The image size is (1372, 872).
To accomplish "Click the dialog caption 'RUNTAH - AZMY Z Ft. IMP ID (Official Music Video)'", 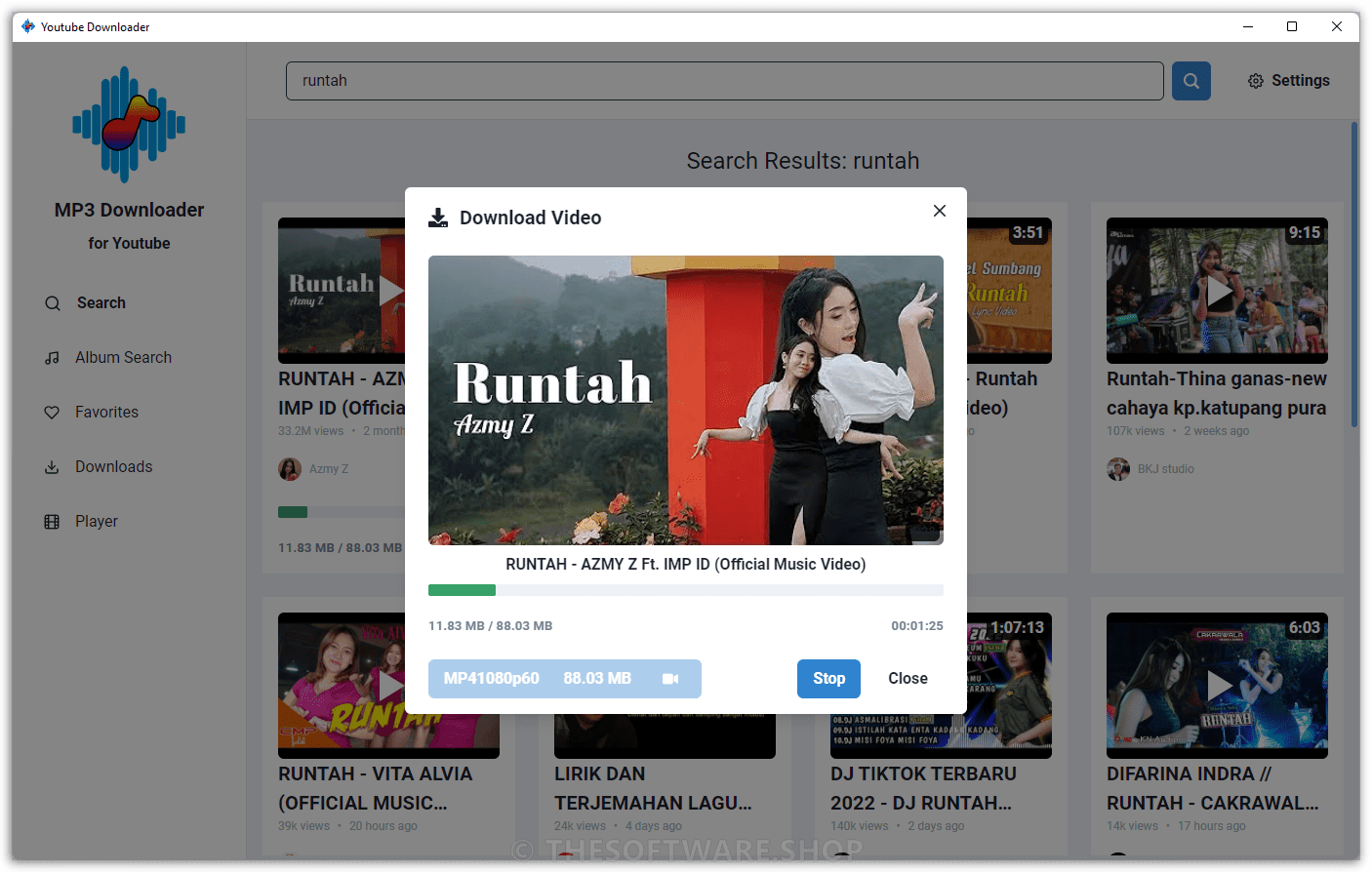I will pyautogui.click(x=686, y=564).
